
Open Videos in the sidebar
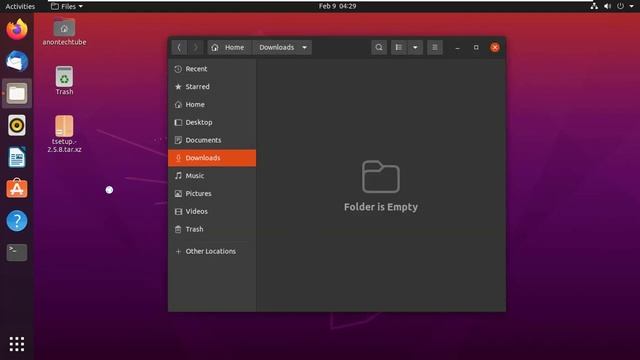[212, 211]
